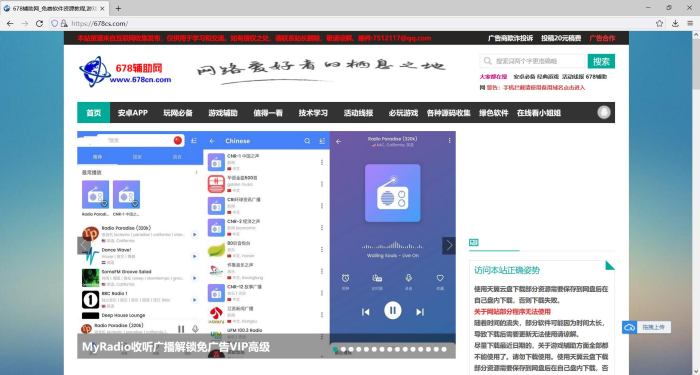
Task: Open the 安卓APP nav item
Action: pyautogui.click(x=133, y=113)
